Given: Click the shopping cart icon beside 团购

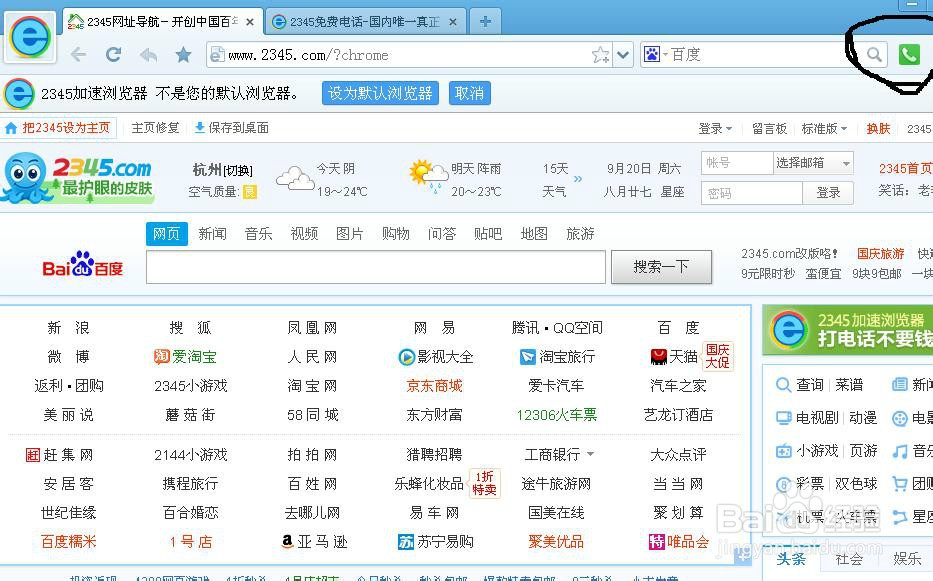Looking at the screenshot, I should click(x=899, y=483).
